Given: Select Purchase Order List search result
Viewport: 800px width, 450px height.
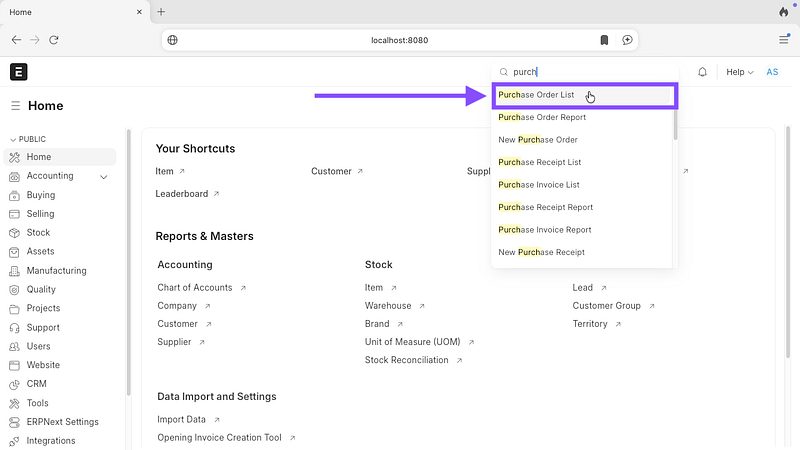Looking at the screenshot, I should 537,95.
